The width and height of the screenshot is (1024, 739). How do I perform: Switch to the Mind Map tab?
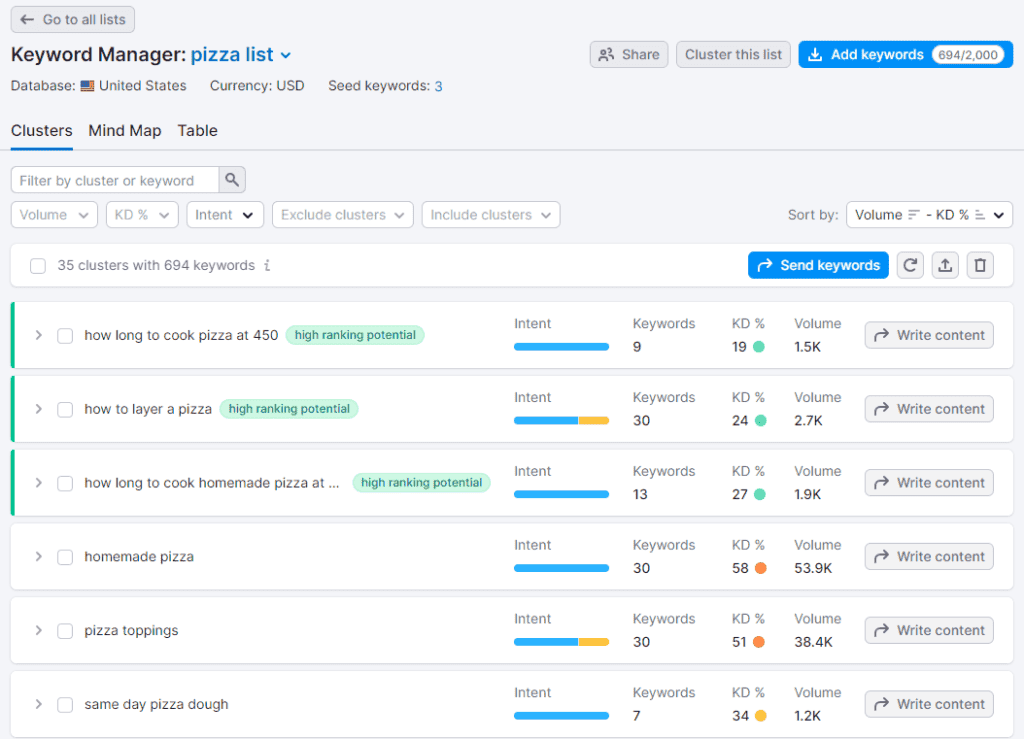point(124,131)
